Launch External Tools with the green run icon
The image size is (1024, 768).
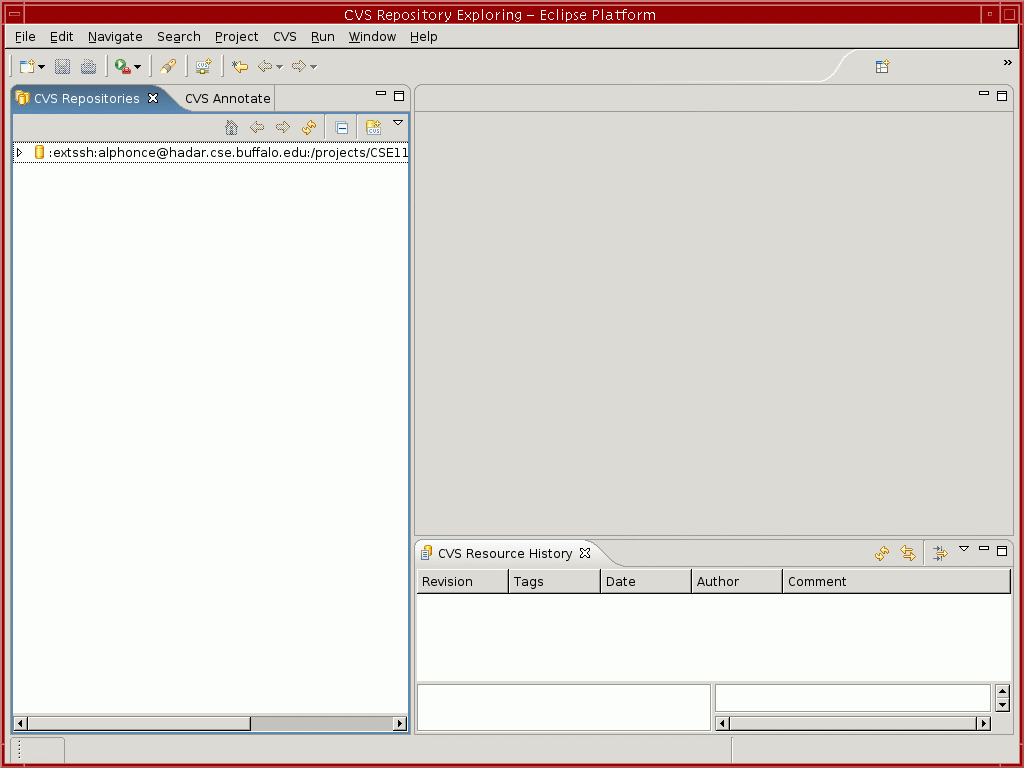point(123,66)
